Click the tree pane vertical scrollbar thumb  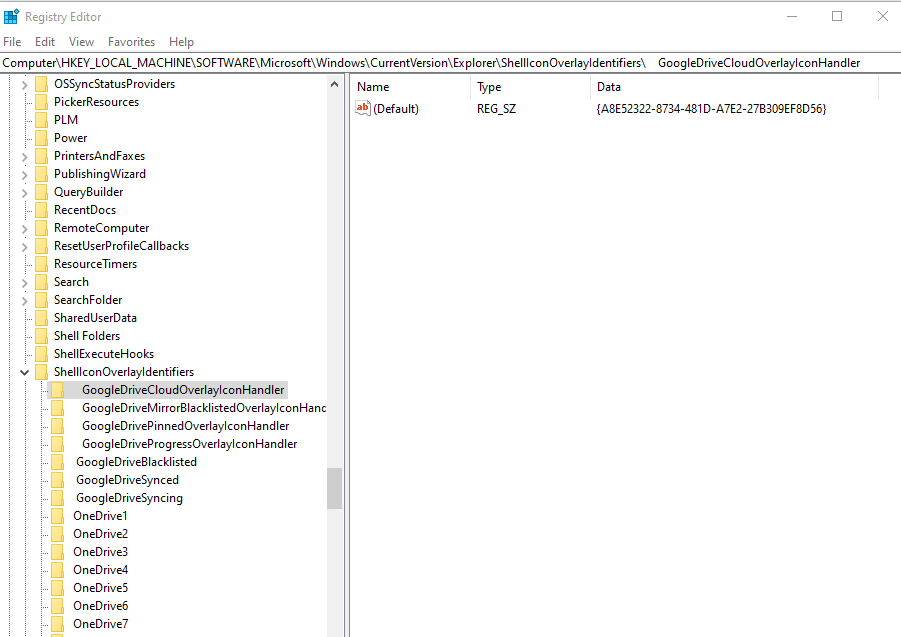pos(334,488)
